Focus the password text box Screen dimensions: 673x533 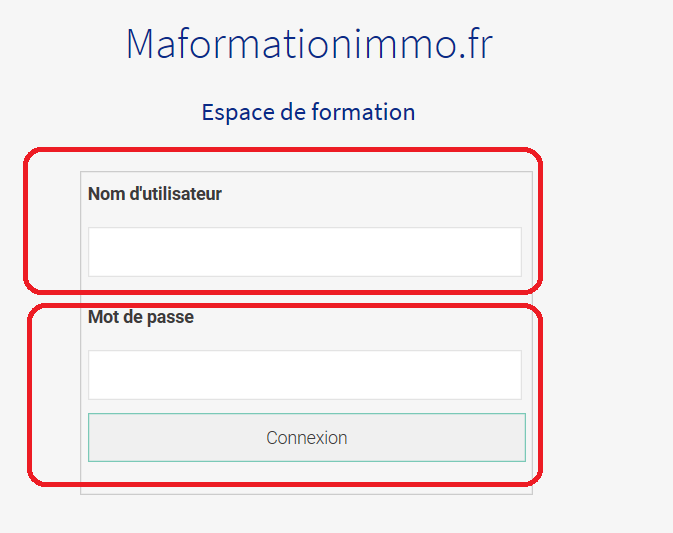tap(304, 374)
